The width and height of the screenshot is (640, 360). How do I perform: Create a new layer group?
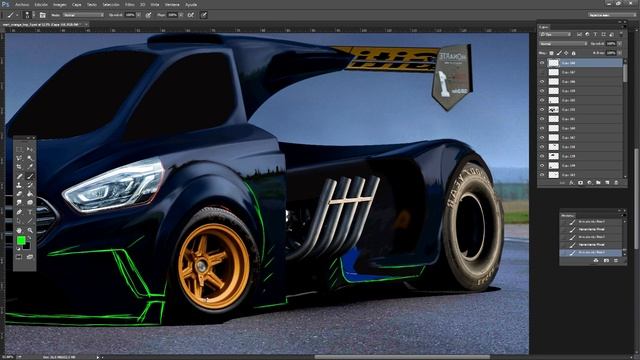point(598,182)
